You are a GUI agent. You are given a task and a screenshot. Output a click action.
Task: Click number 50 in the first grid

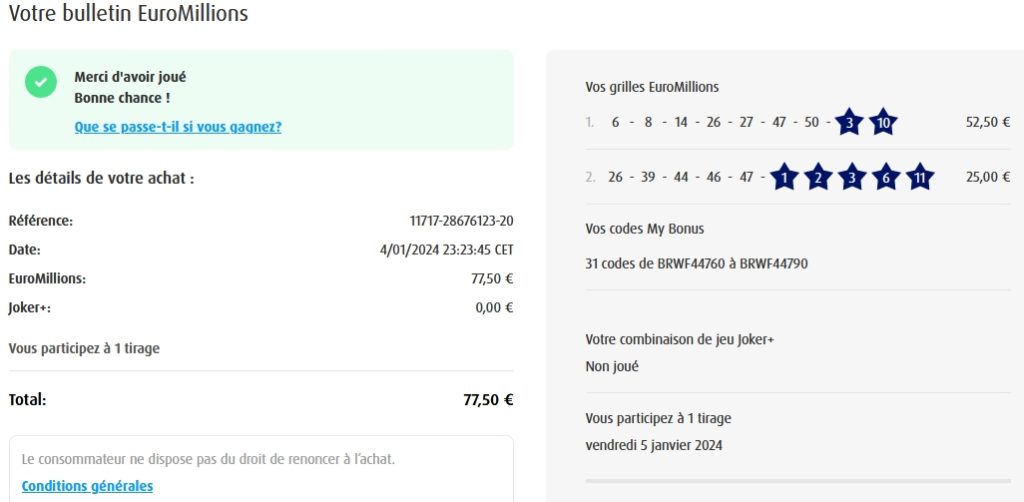(x=811, y=123)
